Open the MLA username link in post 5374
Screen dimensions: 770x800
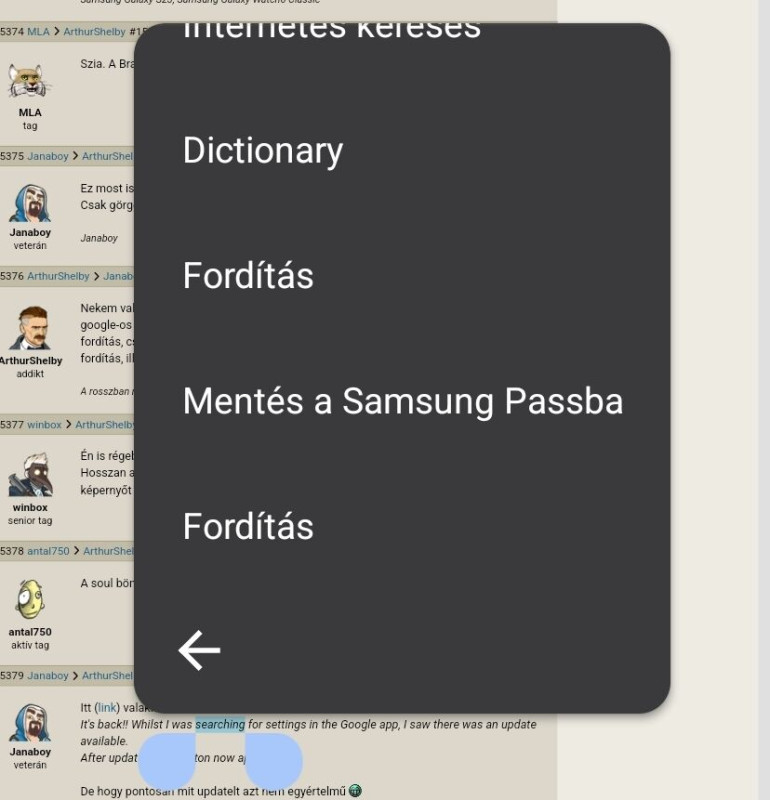coord(38,32)
